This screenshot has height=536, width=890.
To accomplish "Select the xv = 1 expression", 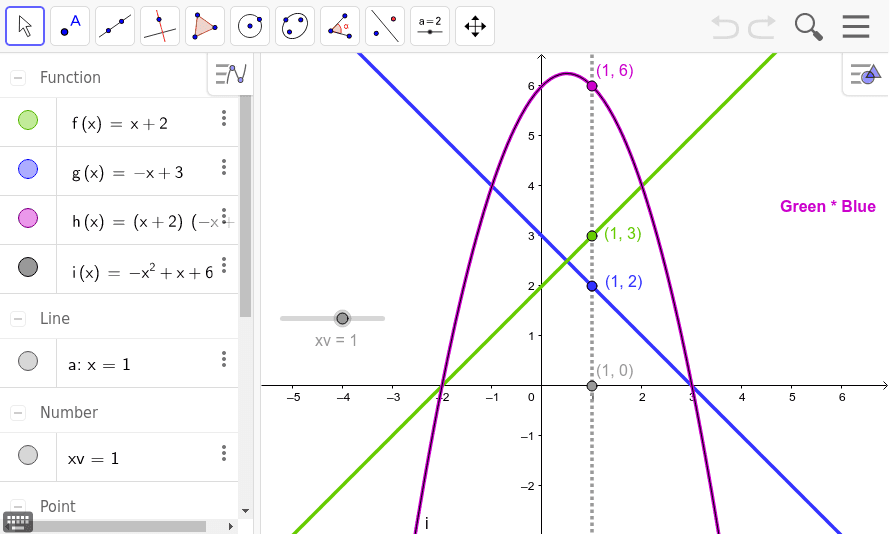I will [x=93, y=459].
